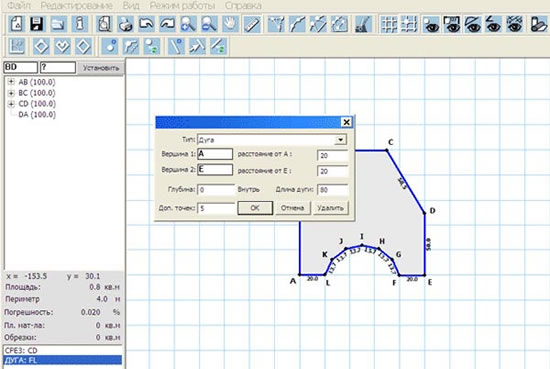Expand the AB (100.0) tree node

11,82
